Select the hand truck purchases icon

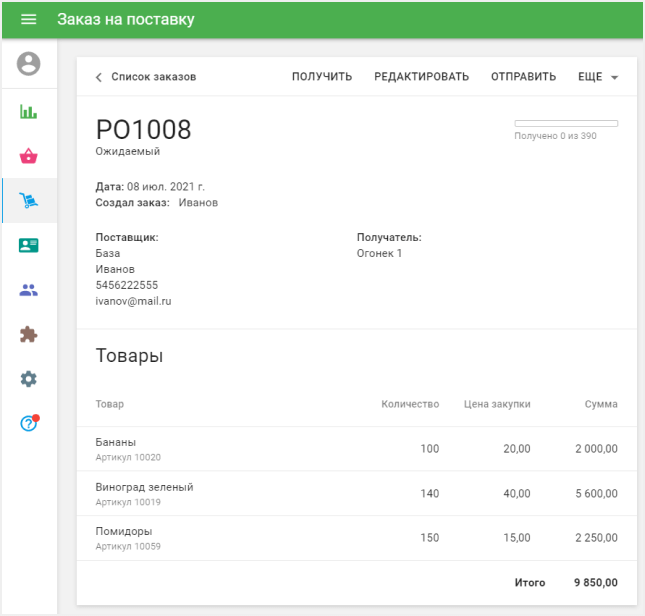pos(29,201)
